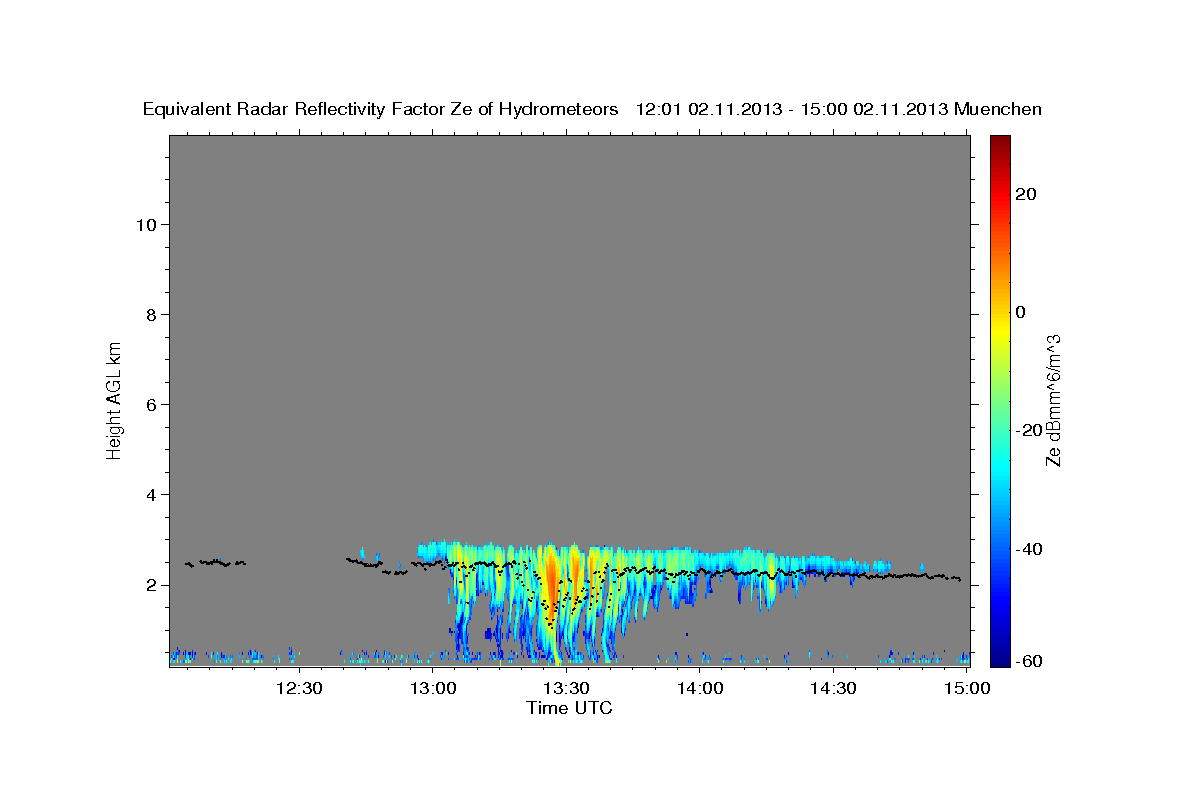Viewport: 1200px width, 800px height.
Task: Click the height tick label '2'
Action: [x=150, y=585]
